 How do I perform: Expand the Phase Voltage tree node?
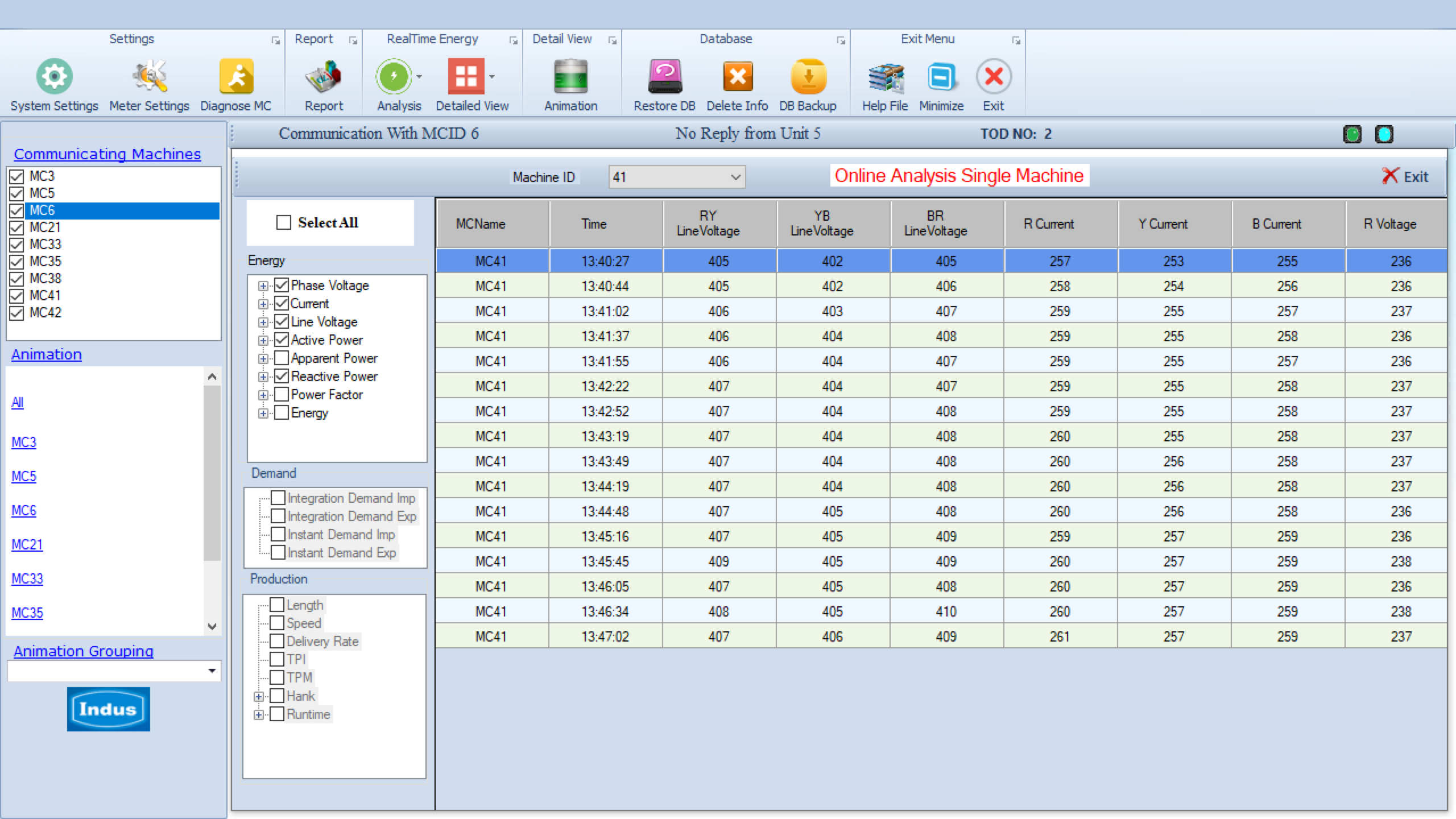coord(263,286)
